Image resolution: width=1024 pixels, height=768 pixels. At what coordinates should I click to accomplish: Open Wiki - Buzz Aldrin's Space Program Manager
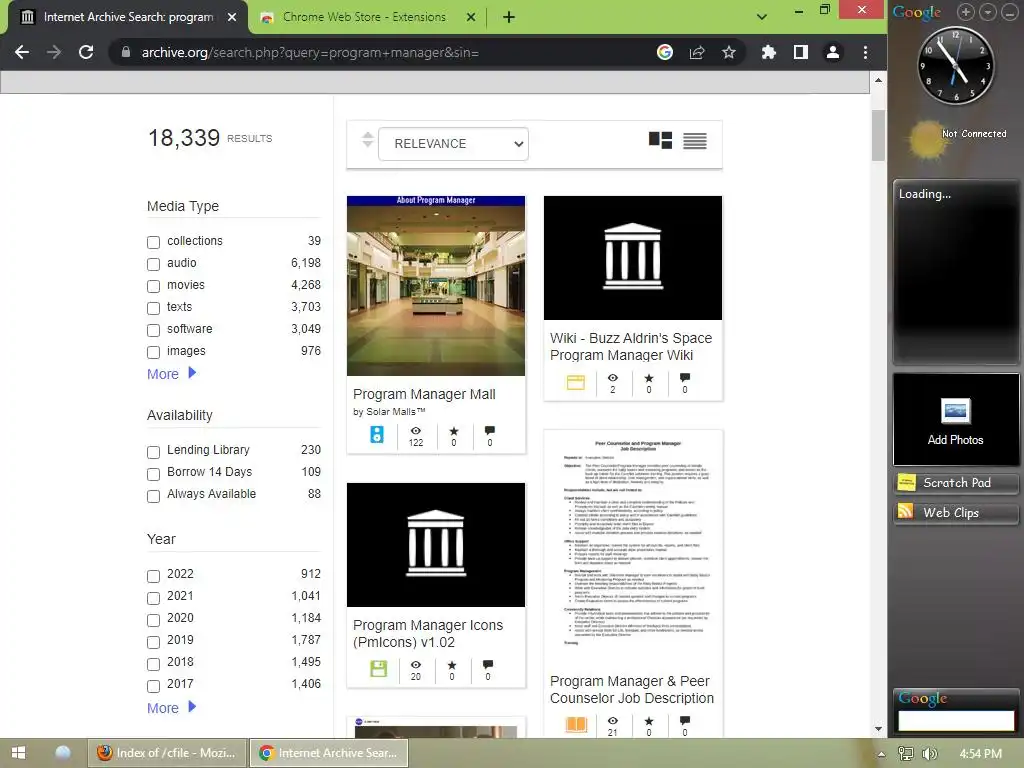[631, 346]
